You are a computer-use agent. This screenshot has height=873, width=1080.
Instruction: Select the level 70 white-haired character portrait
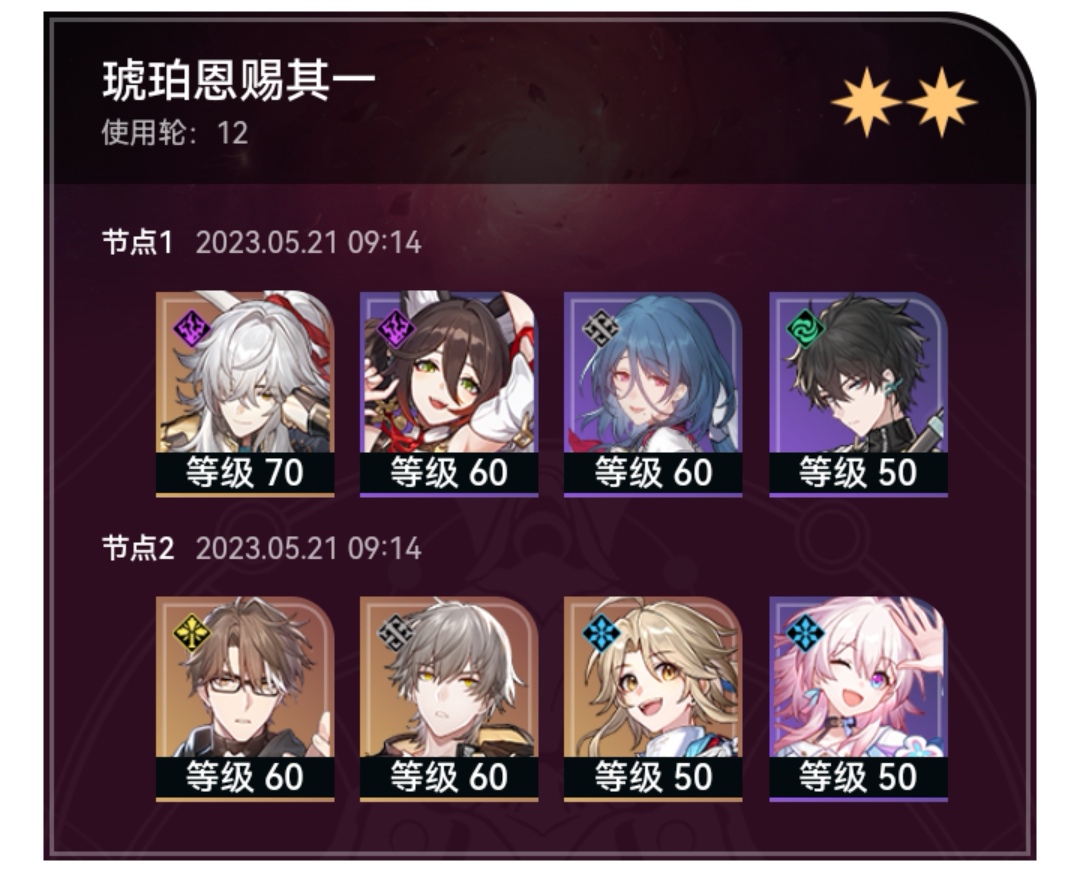[x=245, y=393]
